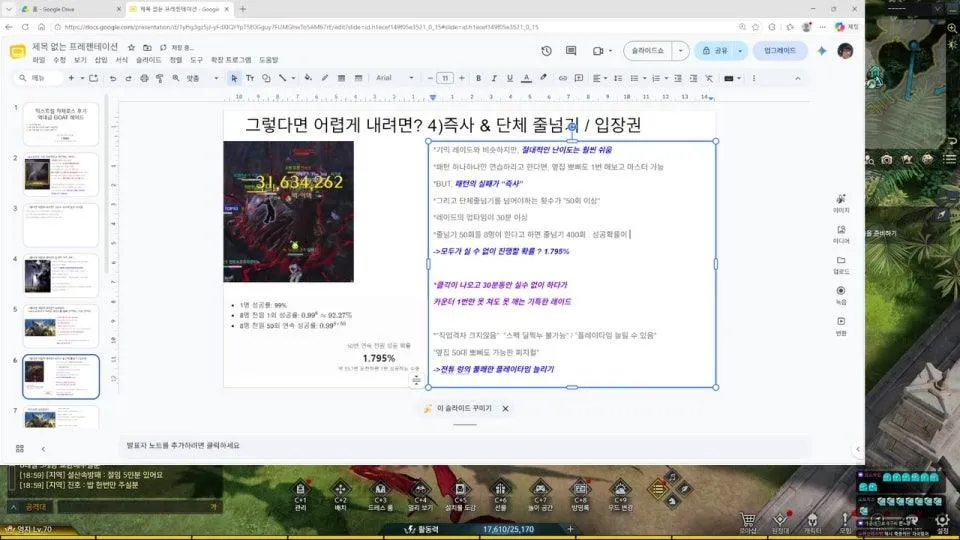The image size is (960, 540).
Task: Select the line tool
Action: 282,78
